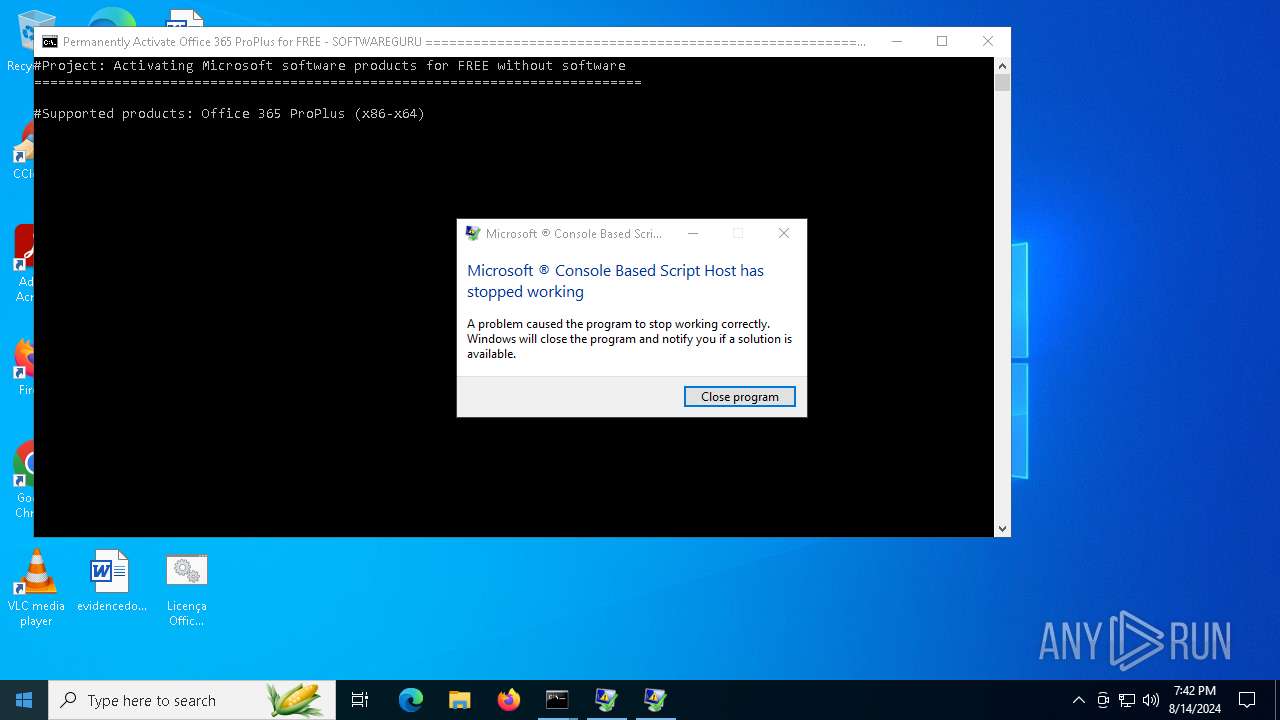The image size is (1280, 720).
Task: Minimize the Office 365 activation console window
Action: (896, 41)
